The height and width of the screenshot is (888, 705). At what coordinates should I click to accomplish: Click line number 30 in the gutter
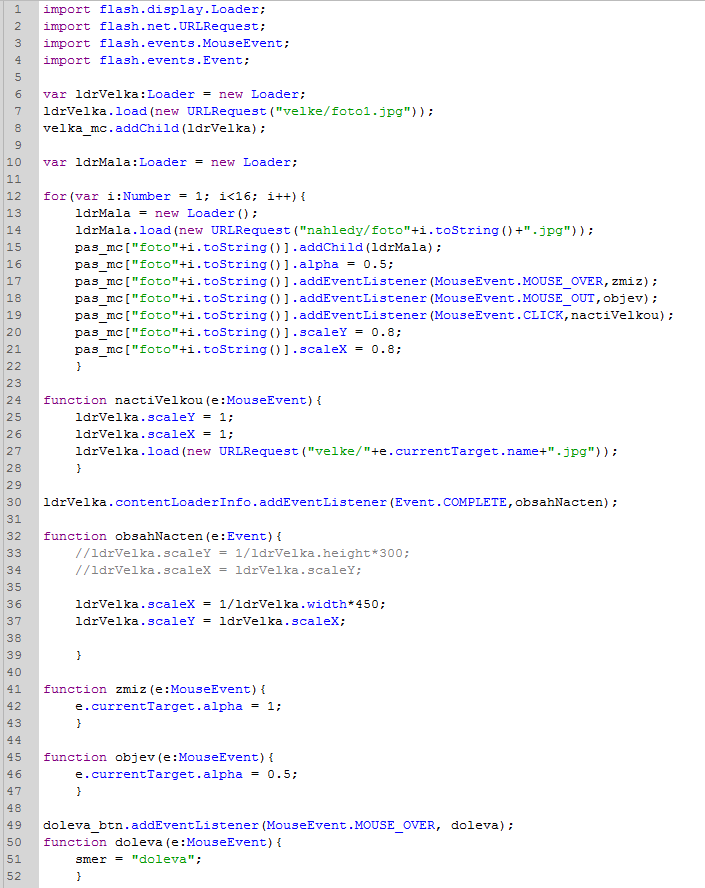[14, 502]
